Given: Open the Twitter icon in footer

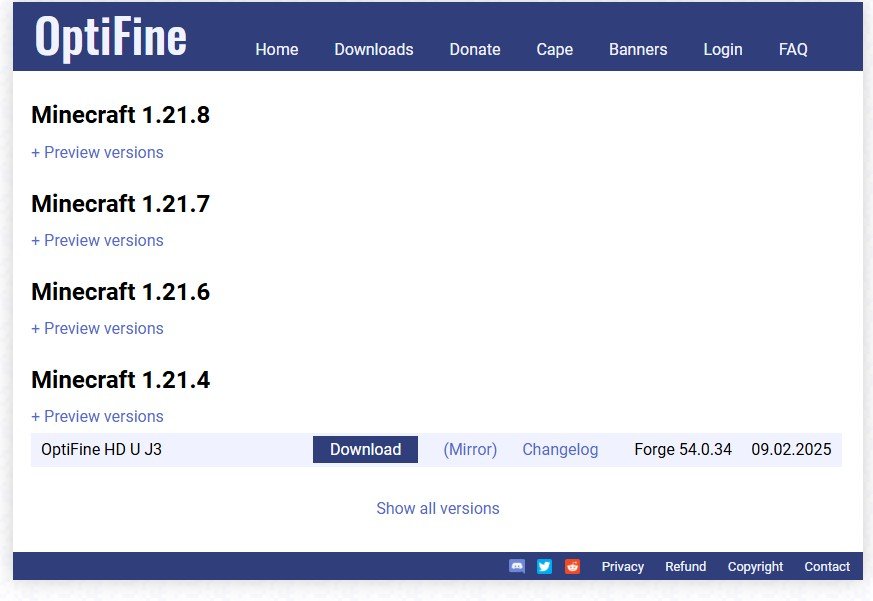Looking at the screenshot, I should click(x=545, y=566).
